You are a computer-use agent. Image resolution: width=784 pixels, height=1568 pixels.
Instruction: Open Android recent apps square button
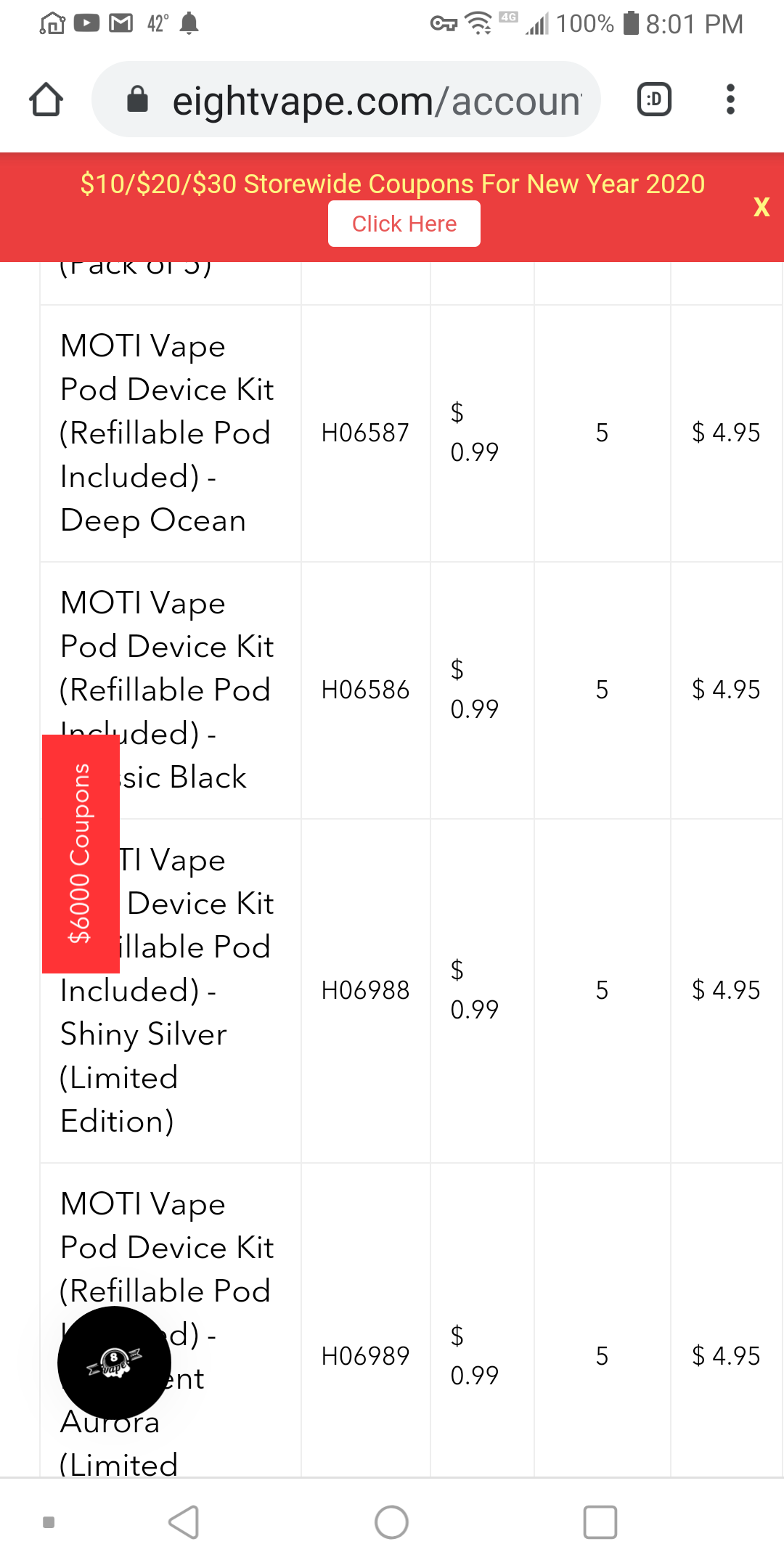[600, 1522]
